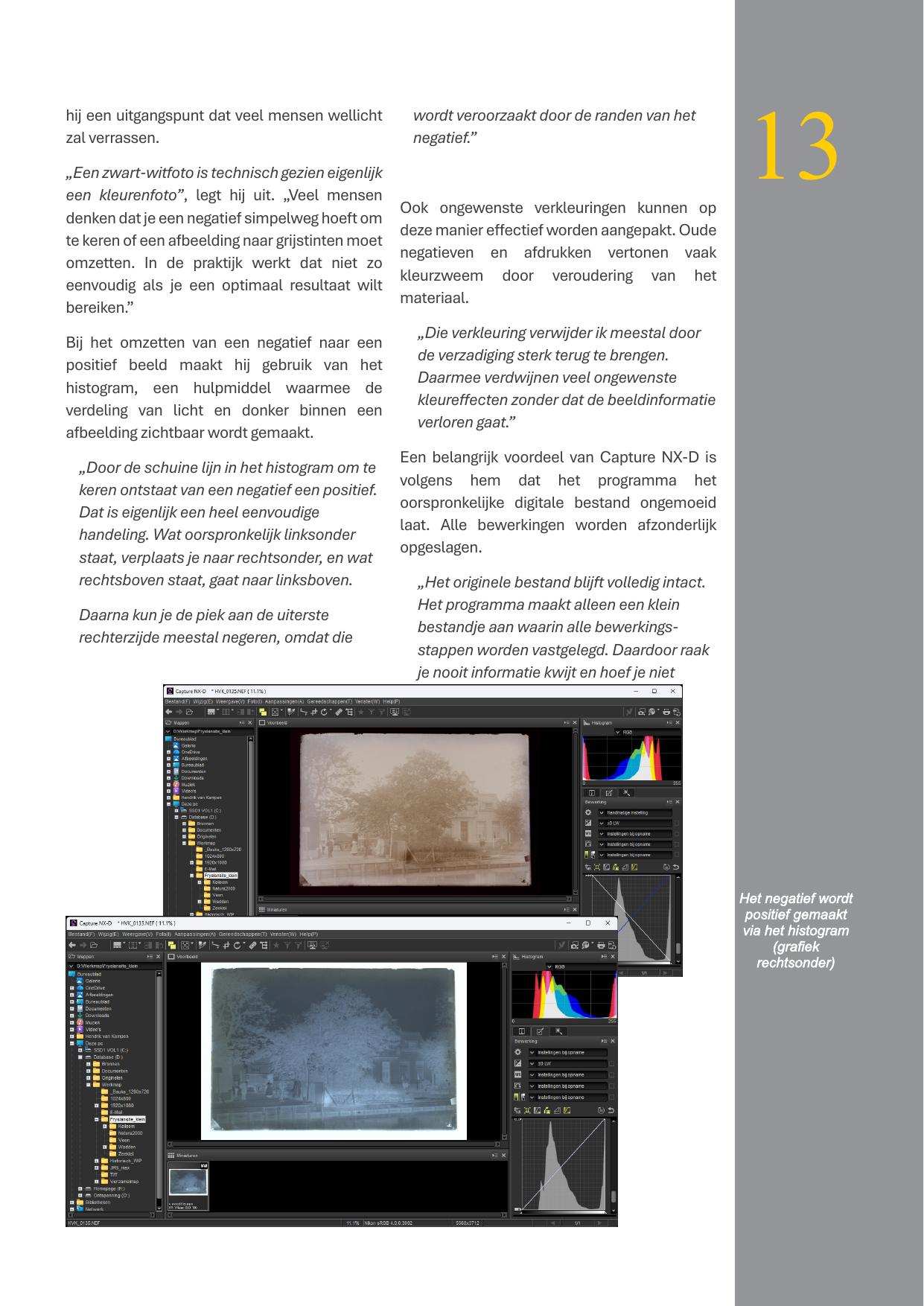This screenshot has height=1306, width=924.
Task: Click the reset arrow icon above the curve, front window
Action: pos(611,1110)
